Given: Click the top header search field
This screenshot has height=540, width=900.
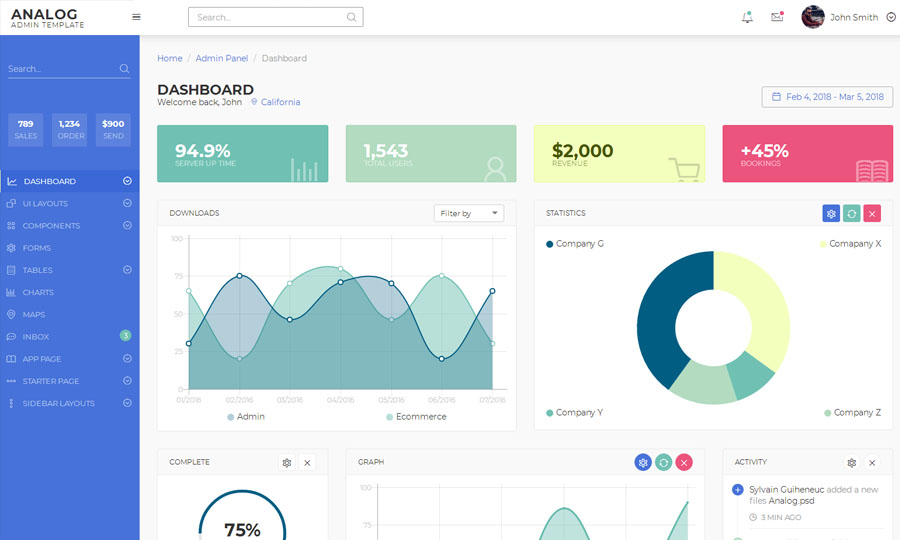Looking at the screenshot, I should [270, 17].
